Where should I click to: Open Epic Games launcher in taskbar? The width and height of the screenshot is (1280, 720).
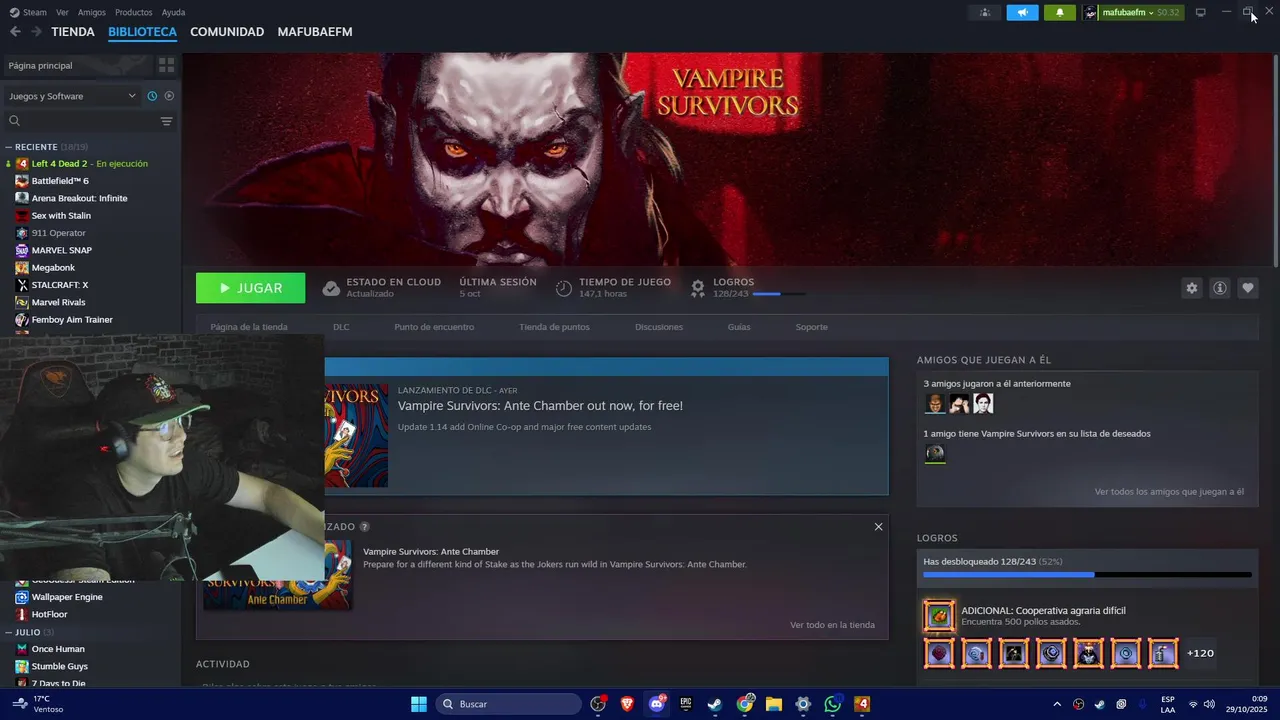686,704
